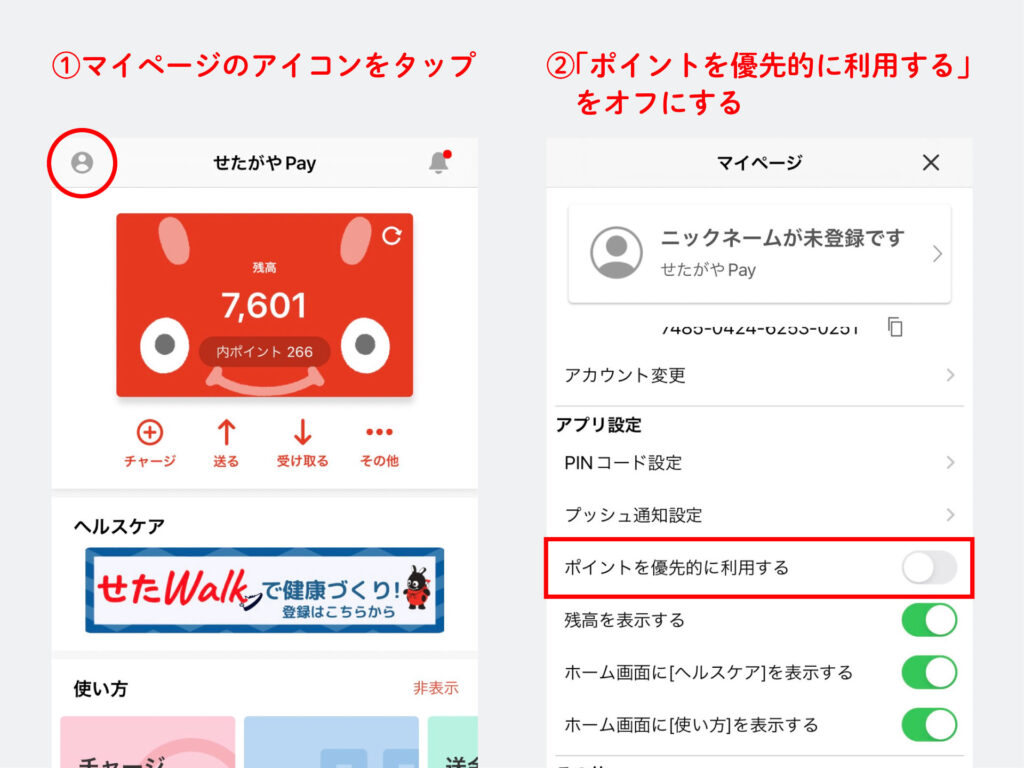Expand アカウント変更 row

point(759,376)
